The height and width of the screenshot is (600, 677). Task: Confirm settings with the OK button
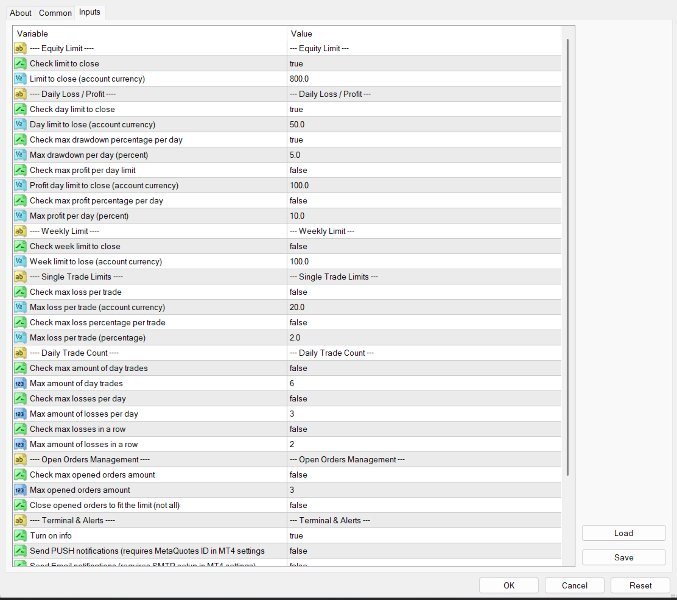(x=509, y=585)
